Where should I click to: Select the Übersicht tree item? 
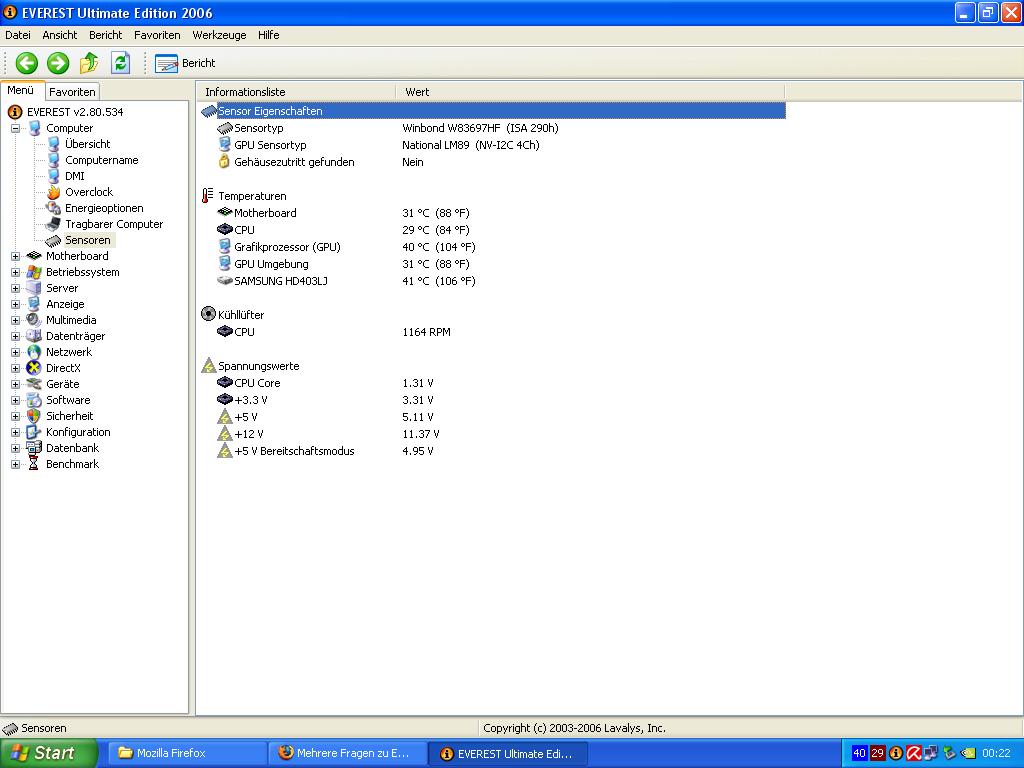click(88, 144)
